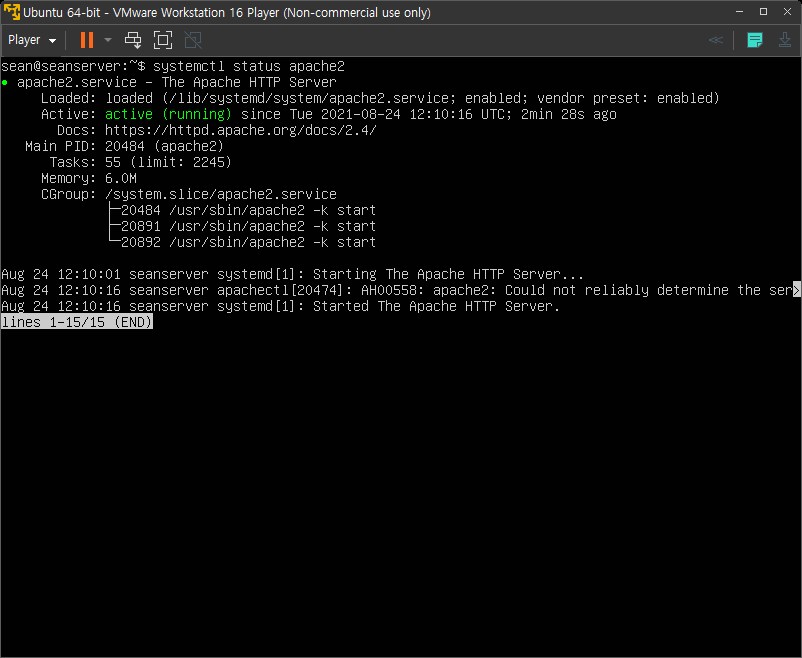Open the Player menu
Viewport: 802px width, 658px height.
click(32, 40)
